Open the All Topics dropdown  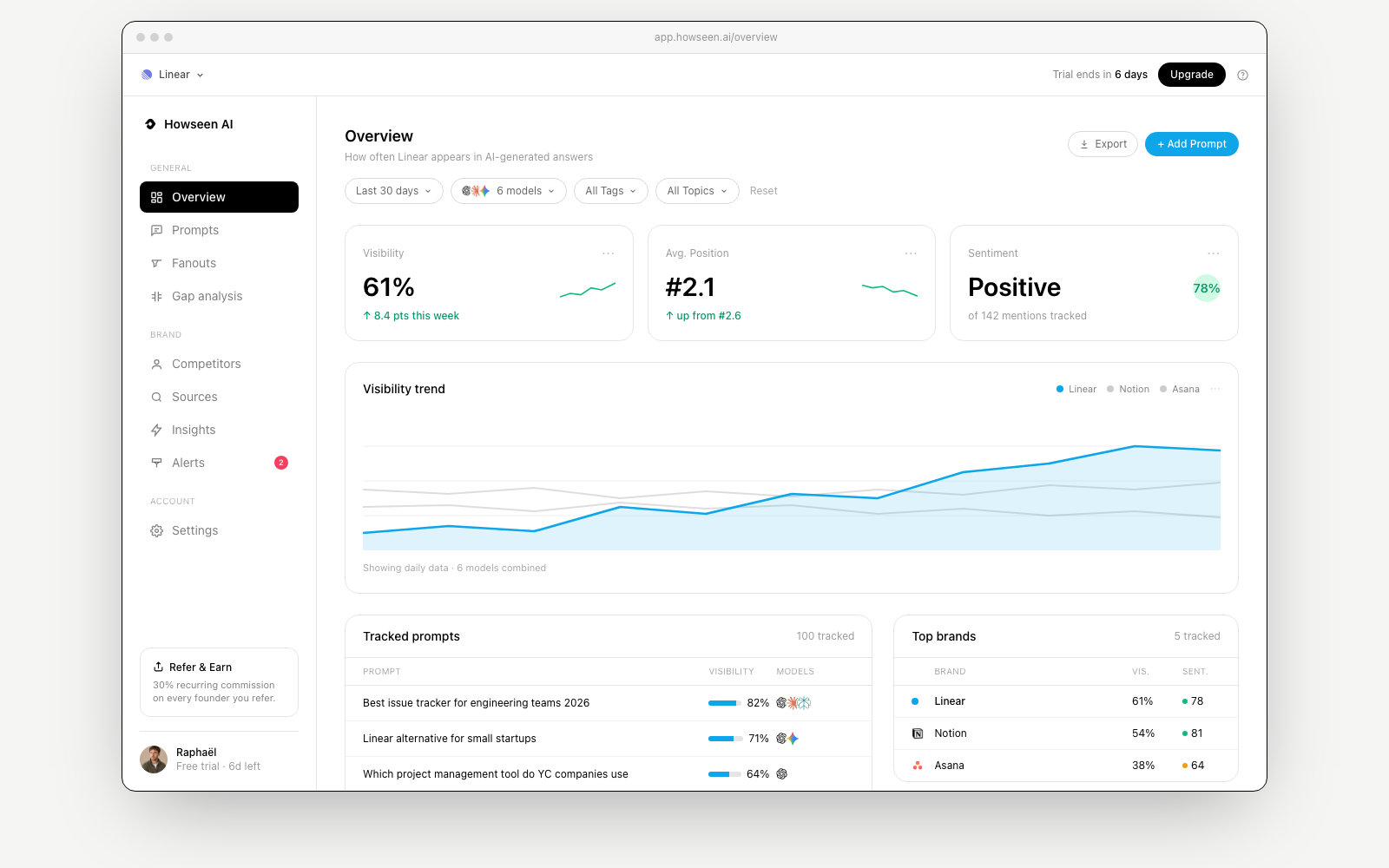698,191
